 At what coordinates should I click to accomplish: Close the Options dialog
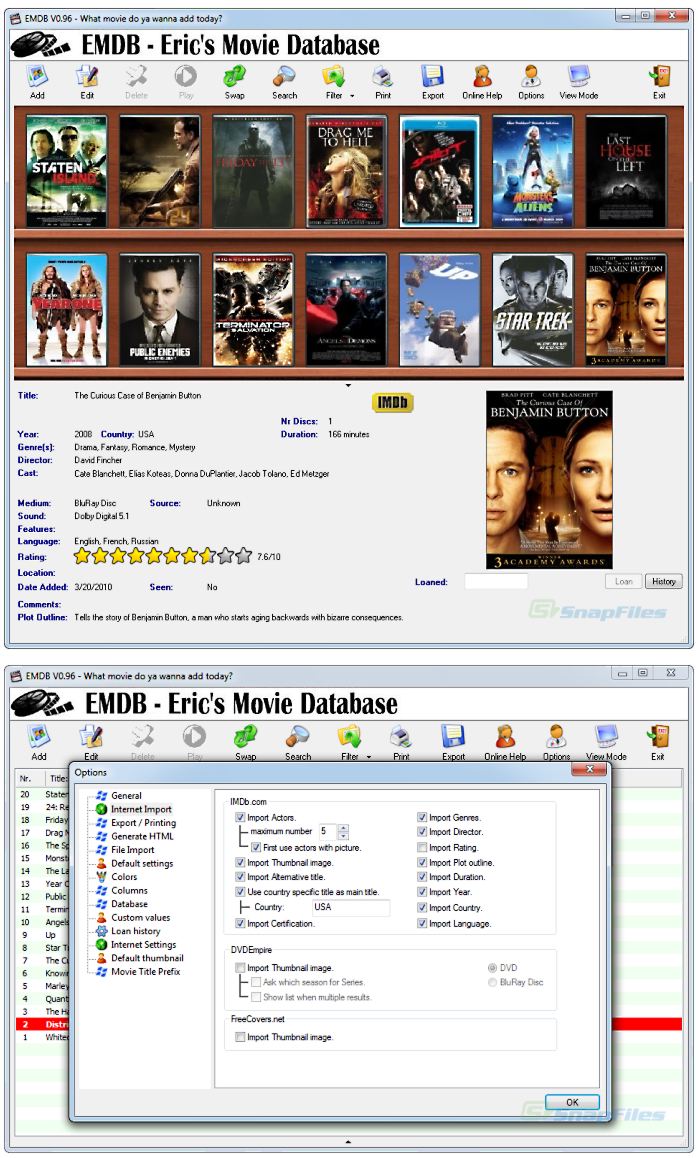(x=589, y=770)
